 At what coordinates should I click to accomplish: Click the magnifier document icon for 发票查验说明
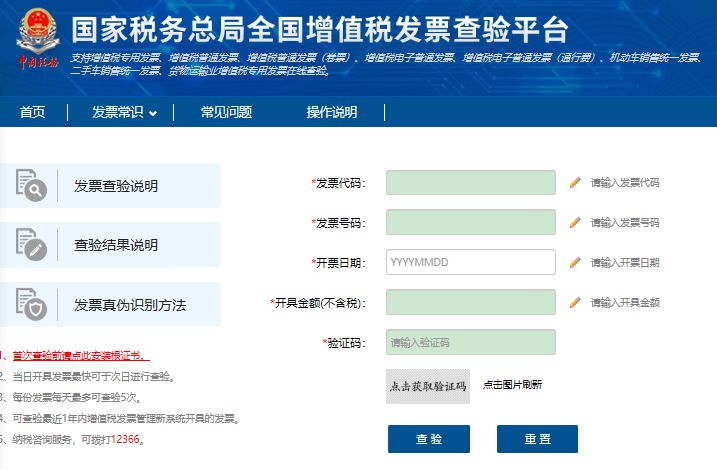coord(31,185)
